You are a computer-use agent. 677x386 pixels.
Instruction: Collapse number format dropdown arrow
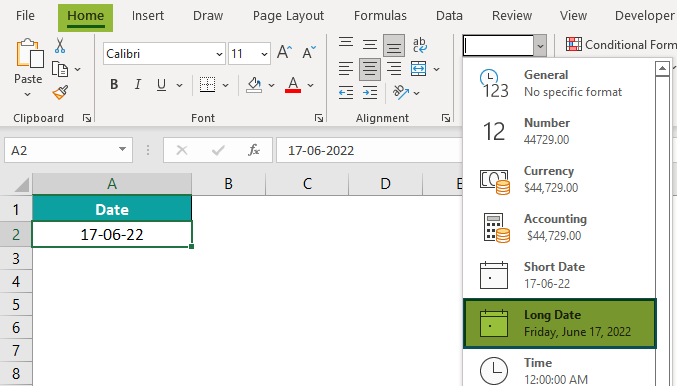540,46
